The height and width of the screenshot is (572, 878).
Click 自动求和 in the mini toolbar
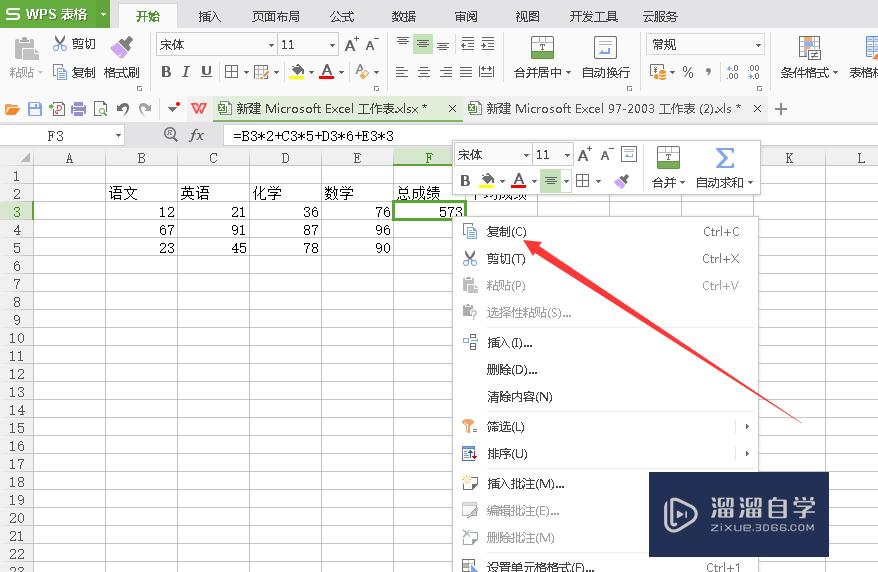[x=724, y=168]
